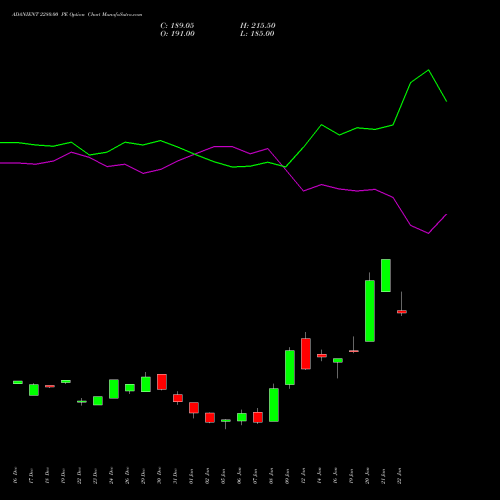Click the low value L: 185.00
The width and height of the screenshot is (500, 500).
(x=257, y=34)
